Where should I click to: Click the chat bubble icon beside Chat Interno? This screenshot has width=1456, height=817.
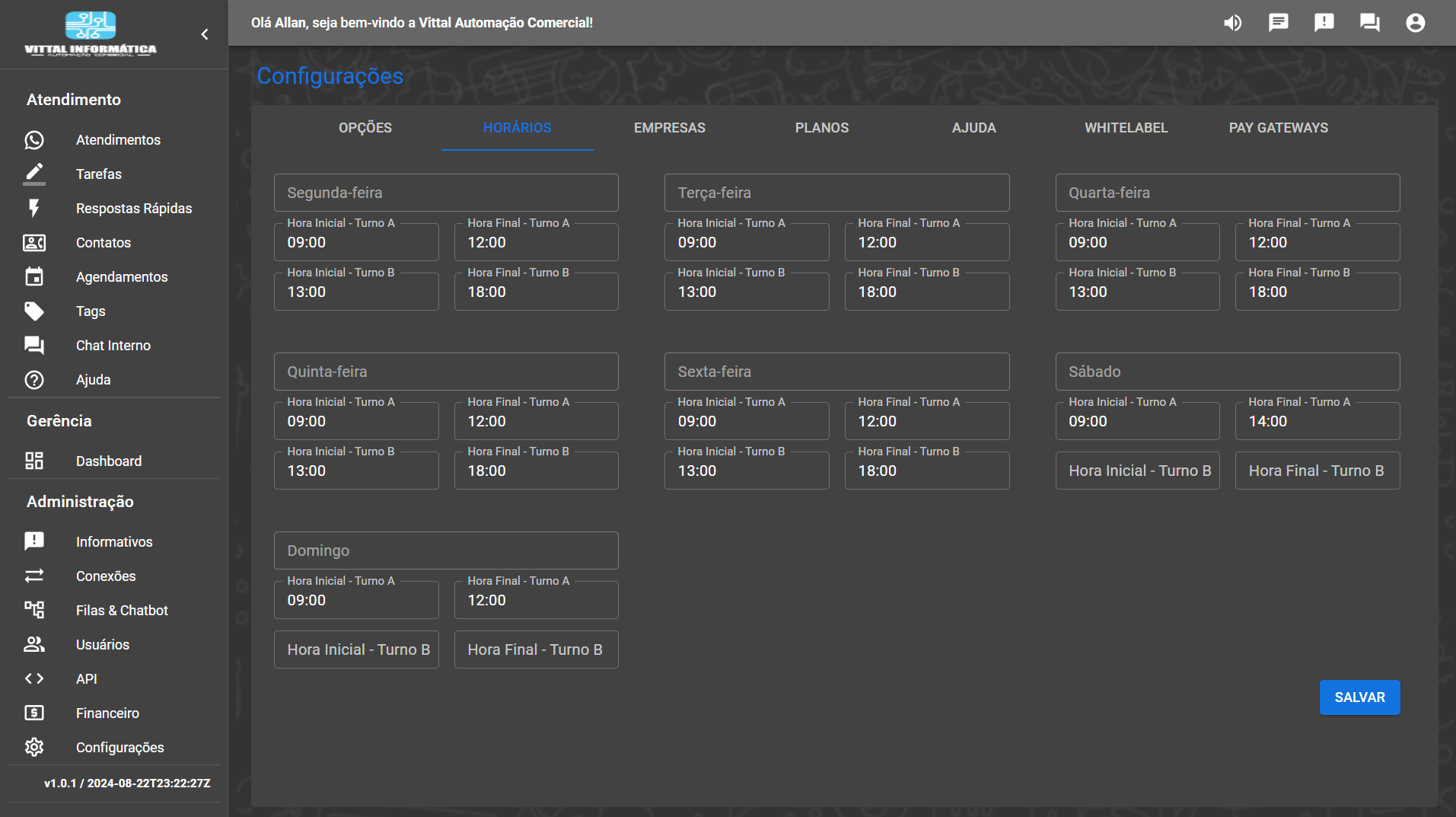tap(34, 346)
